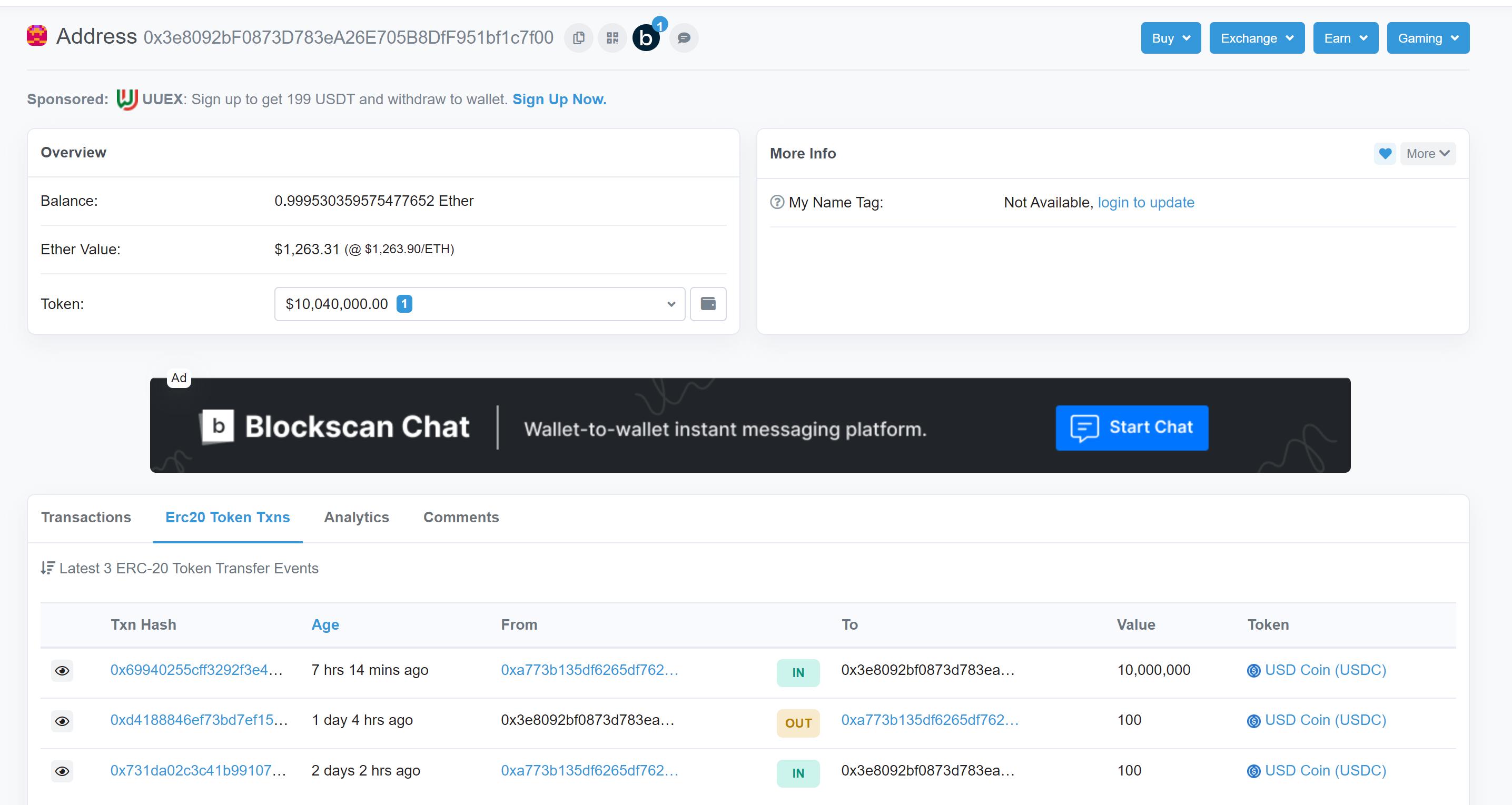Open the token holdings wallet icon

tap(708, 304)
